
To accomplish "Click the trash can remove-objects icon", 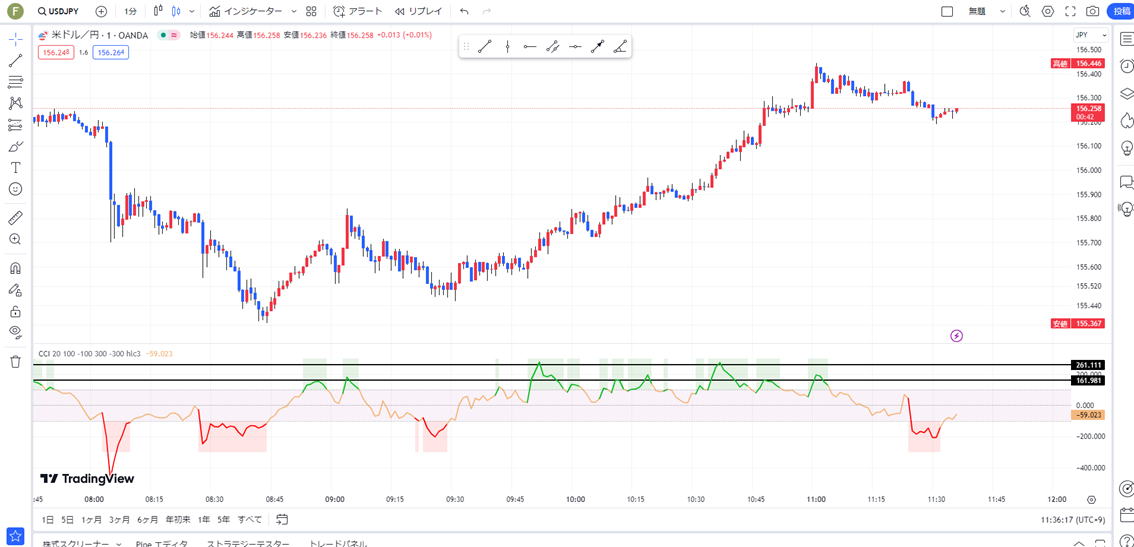I will 15,361.
